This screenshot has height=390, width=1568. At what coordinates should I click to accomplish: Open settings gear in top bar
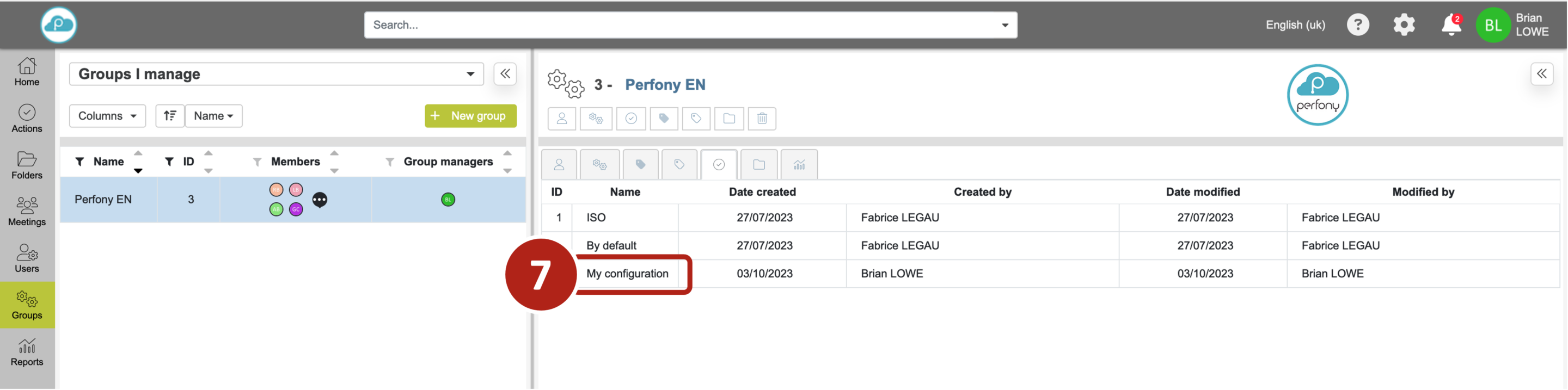coord(1404,25)
